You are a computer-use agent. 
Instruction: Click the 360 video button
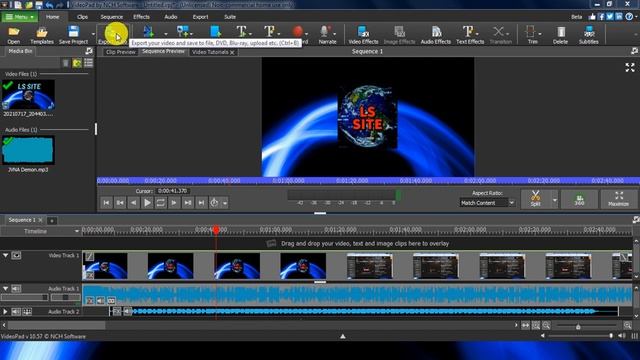pos(579,199)
